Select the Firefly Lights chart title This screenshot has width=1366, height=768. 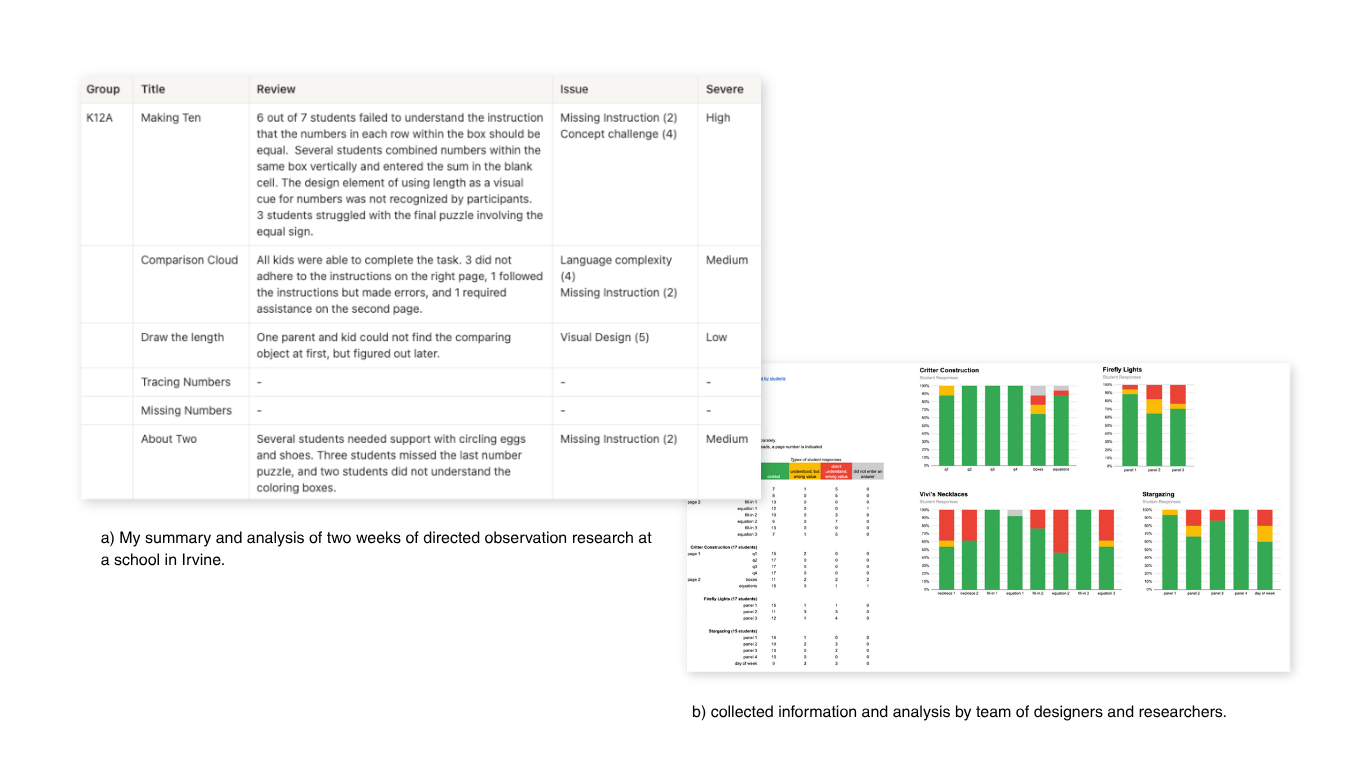click(1122, 369)
